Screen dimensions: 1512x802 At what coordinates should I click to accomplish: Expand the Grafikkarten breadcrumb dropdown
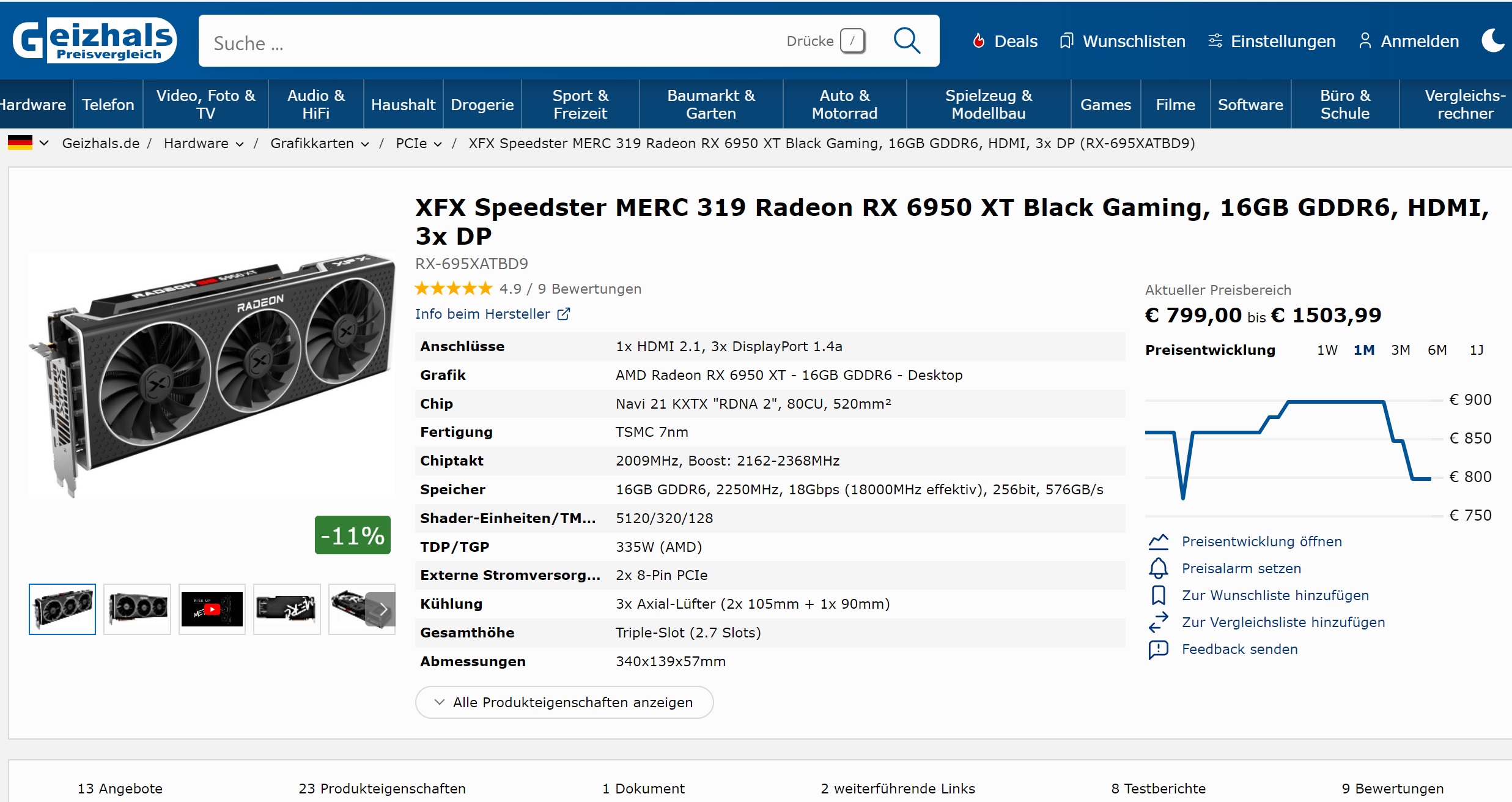pyautogui.click(x=365, y=144)
